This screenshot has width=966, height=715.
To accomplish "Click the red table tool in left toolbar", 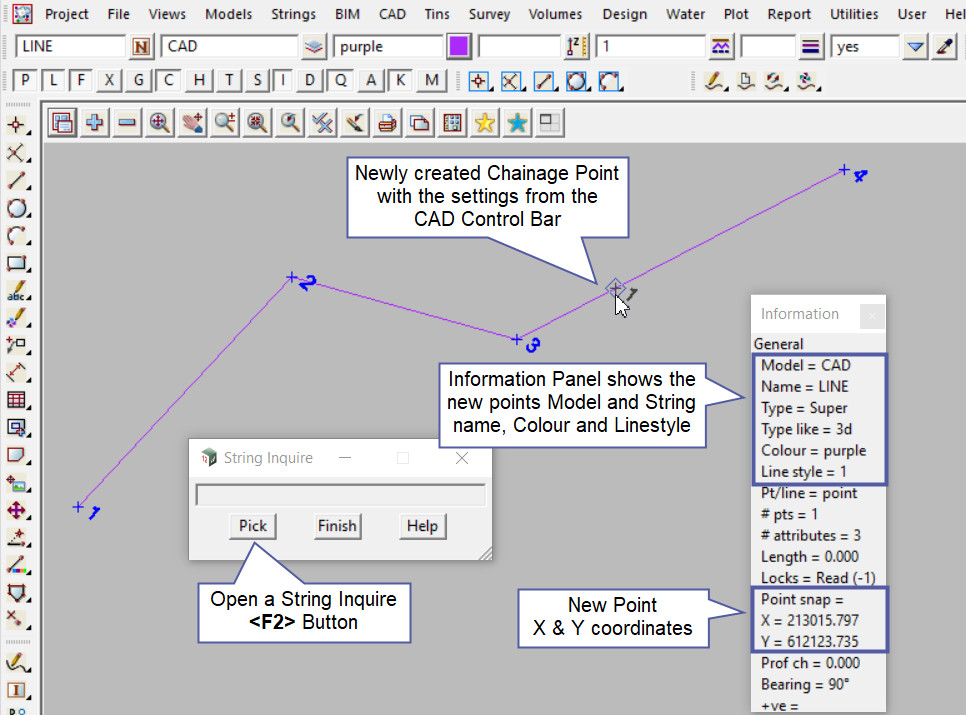I will [x=16, y=400].
